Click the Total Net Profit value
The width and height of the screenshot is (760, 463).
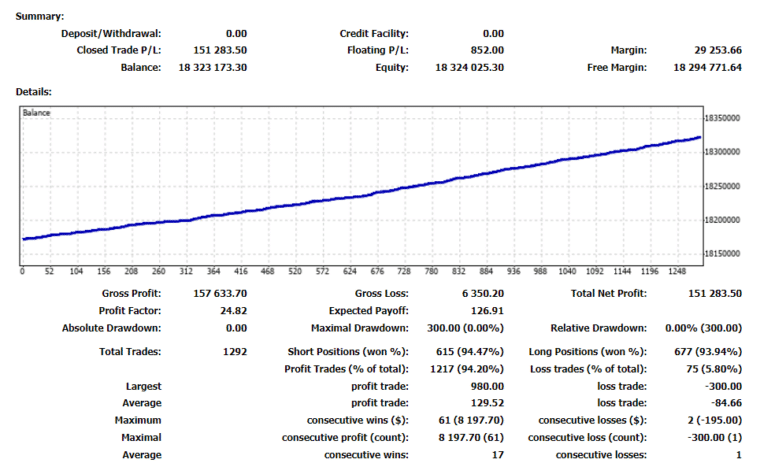click(x=715, y=293)
